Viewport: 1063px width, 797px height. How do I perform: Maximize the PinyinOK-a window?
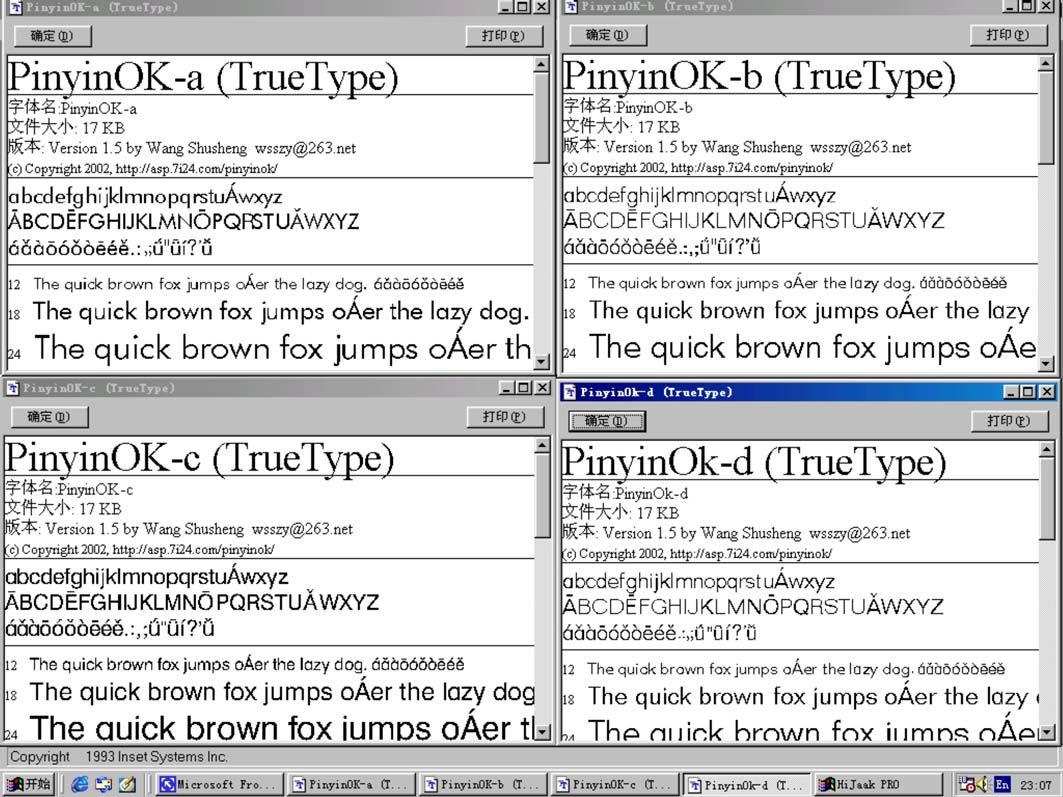tap(523, 7)
